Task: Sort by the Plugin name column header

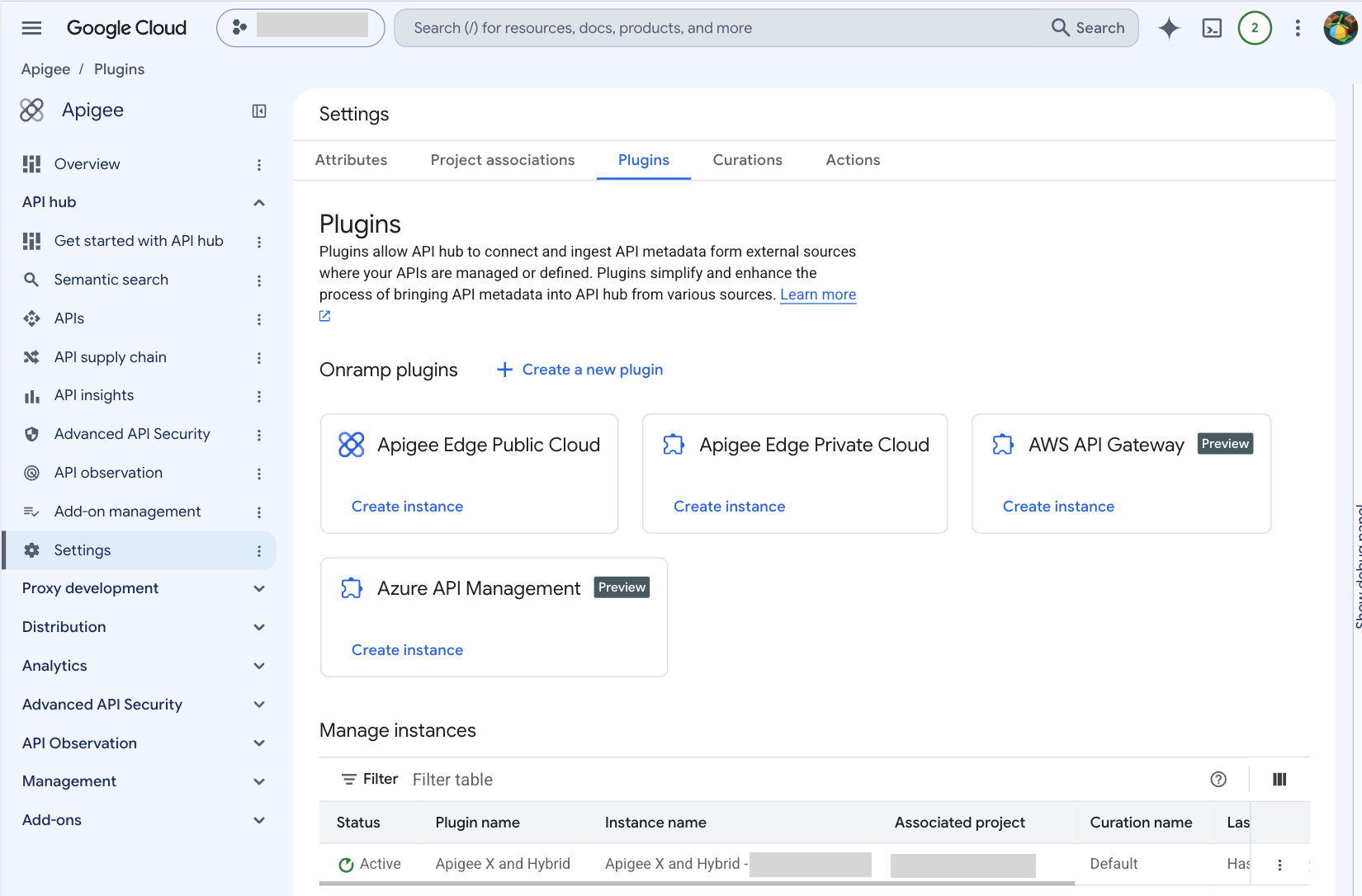Action: coord(477,823)
